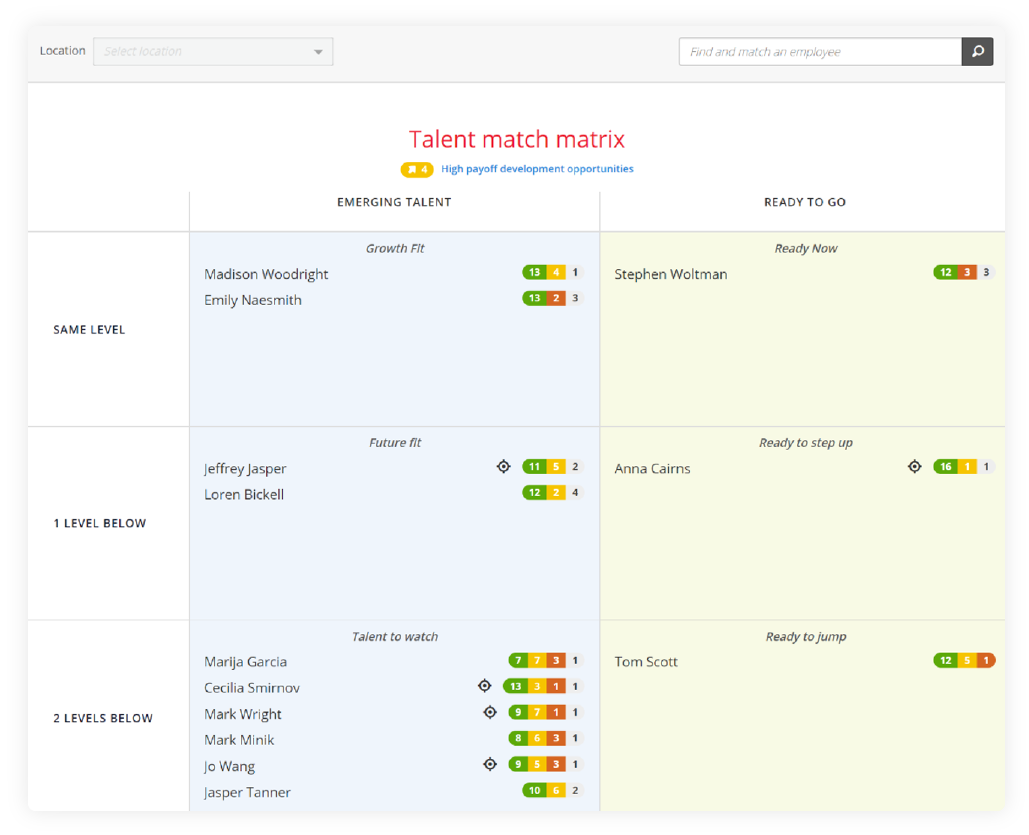Open High payoff development opportunities link
Viewport: 1029px width, 835px height.
pos(537,169)
